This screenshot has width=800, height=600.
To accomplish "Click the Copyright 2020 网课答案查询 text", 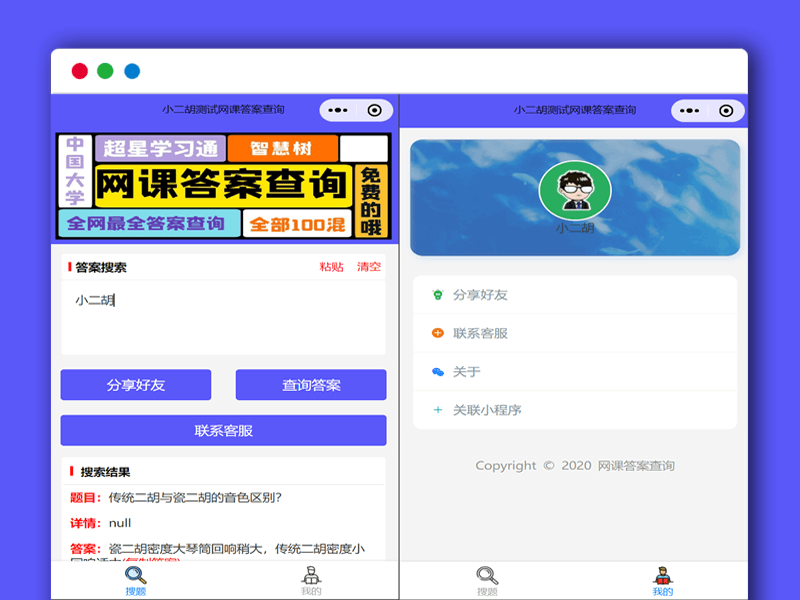I will 575,466.
